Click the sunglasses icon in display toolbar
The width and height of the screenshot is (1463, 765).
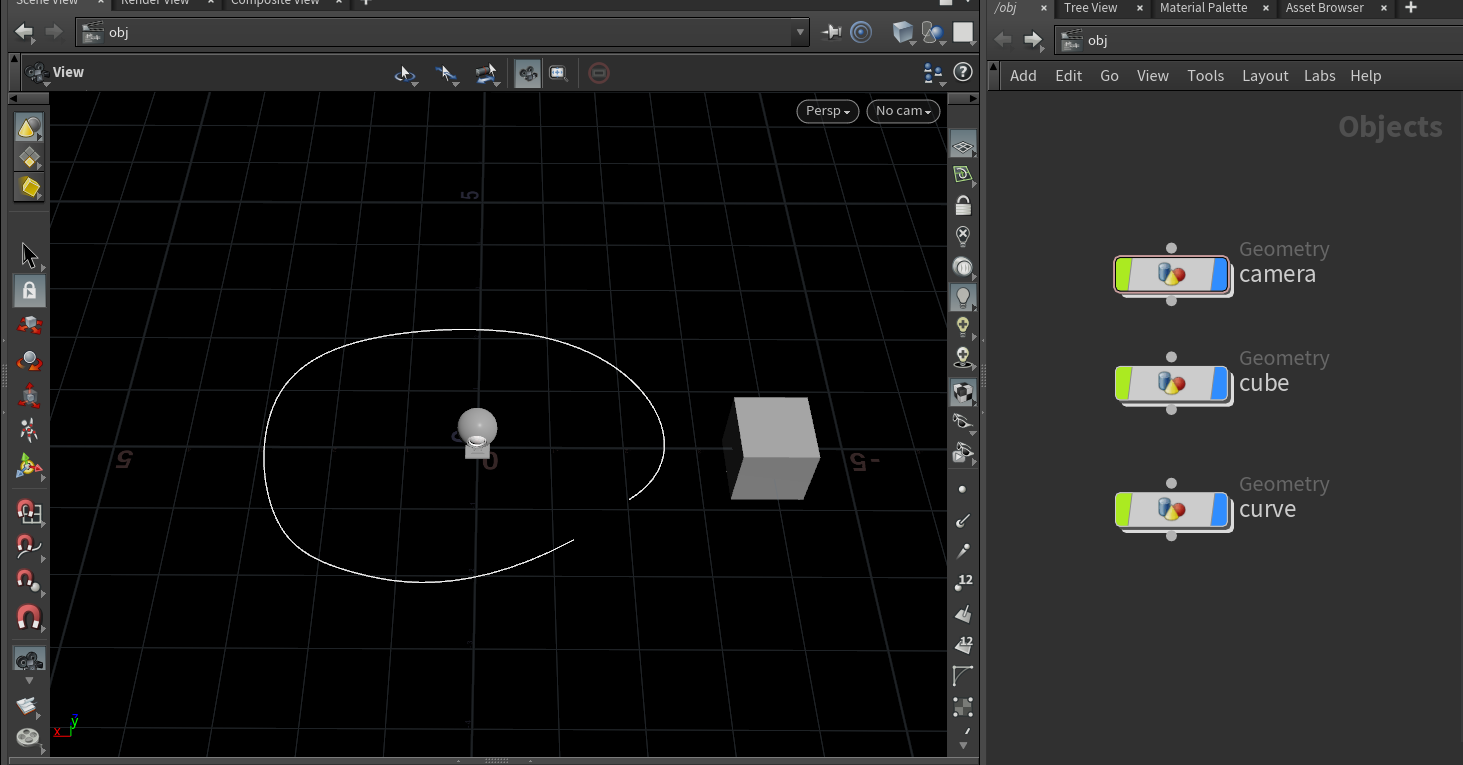click(961, 421)
